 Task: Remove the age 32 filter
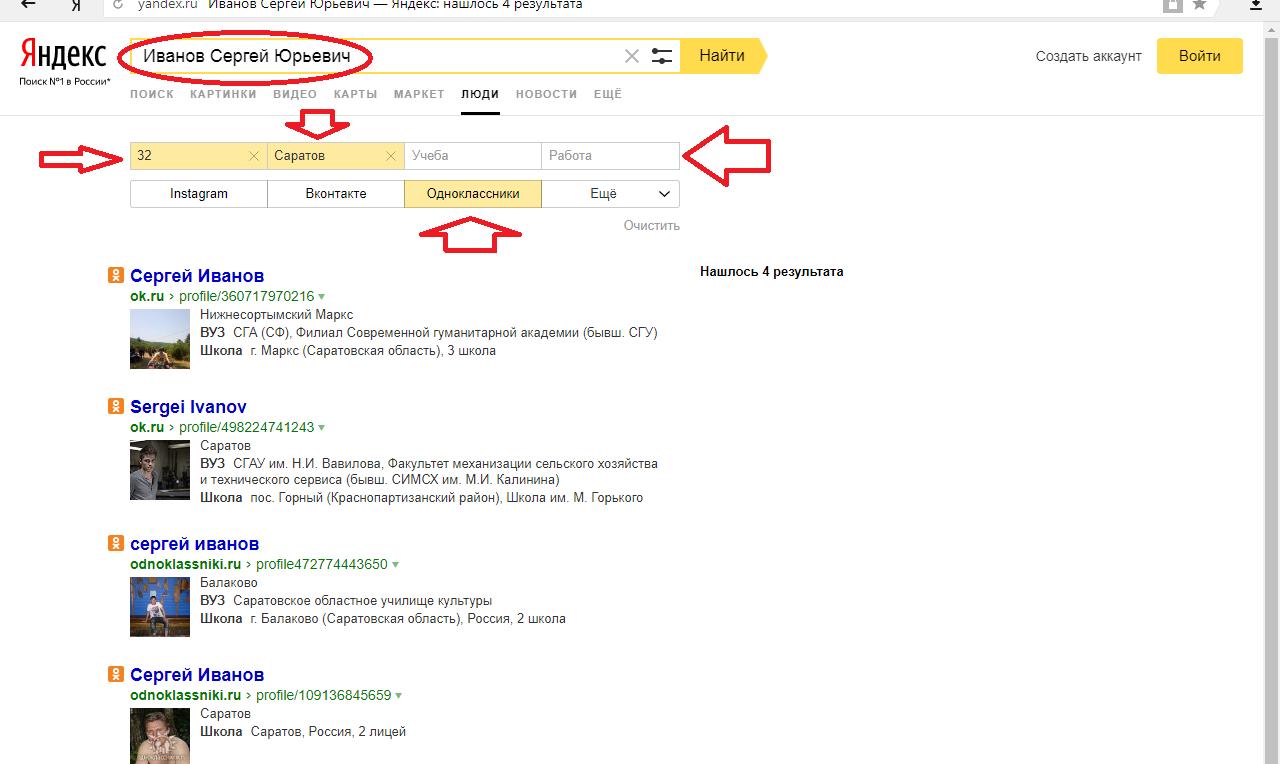coord(254,156)
